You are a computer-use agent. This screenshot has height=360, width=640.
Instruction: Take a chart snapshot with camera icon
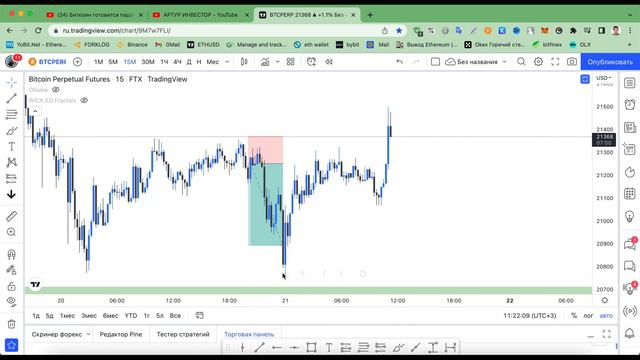(572, 62)
